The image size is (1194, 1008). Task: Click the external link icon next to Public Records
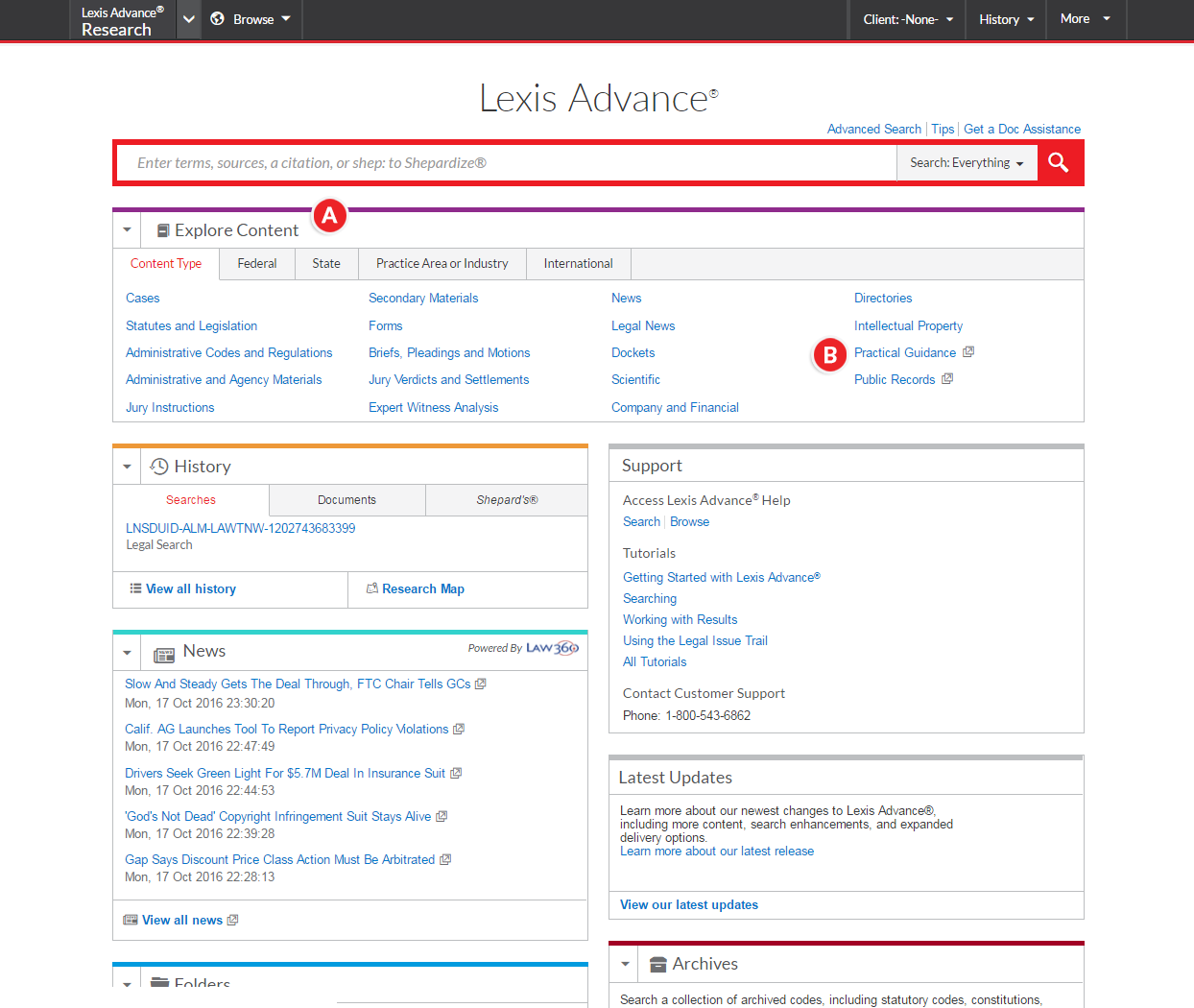click(x=947, y=379)
